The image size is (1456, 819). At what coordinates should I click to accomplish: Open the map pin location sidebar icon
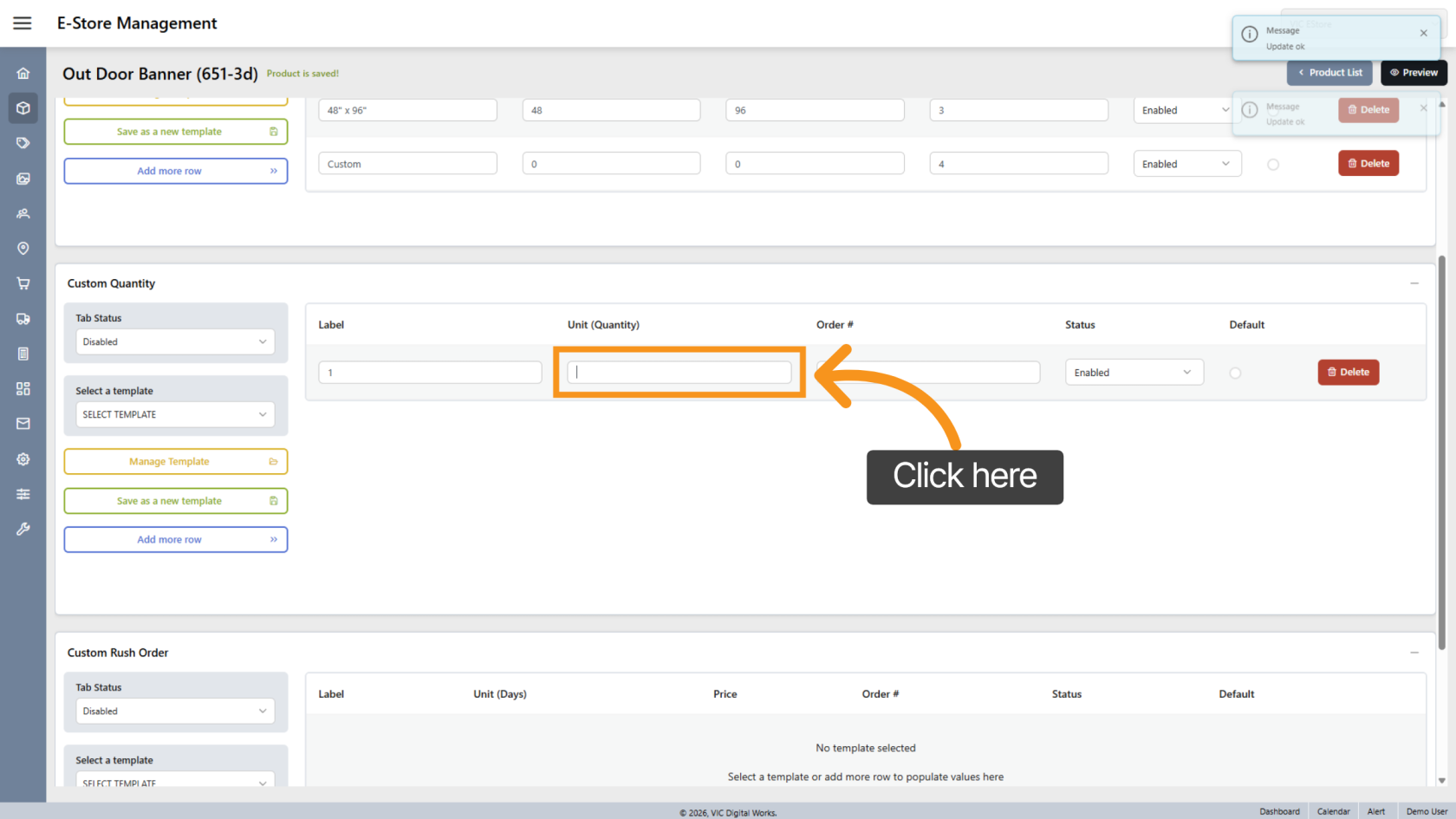(x=23, y=249)
